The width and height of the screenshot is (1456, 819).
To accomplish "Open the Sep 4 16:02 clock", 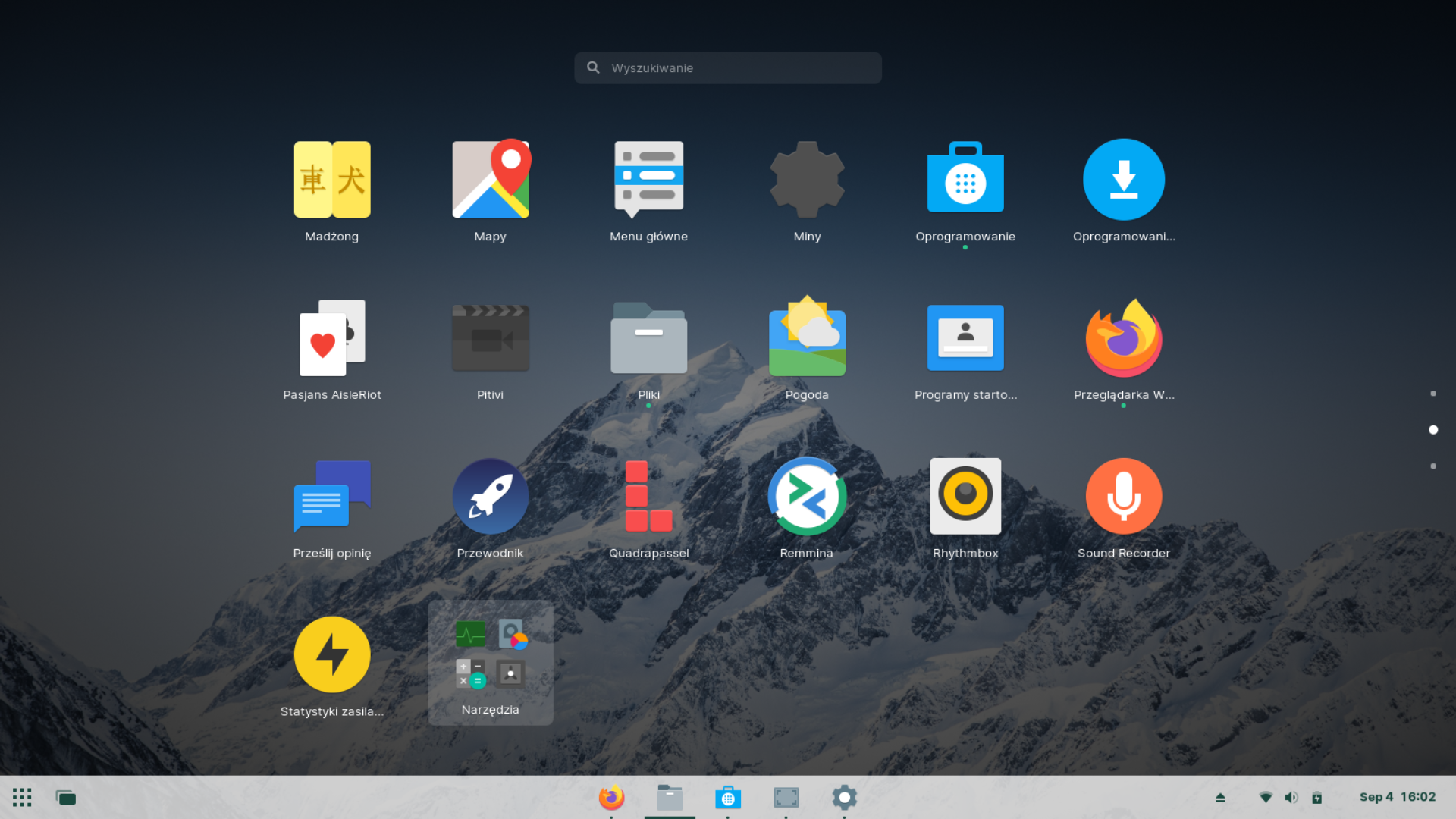I will click(x=1398, y=797).
